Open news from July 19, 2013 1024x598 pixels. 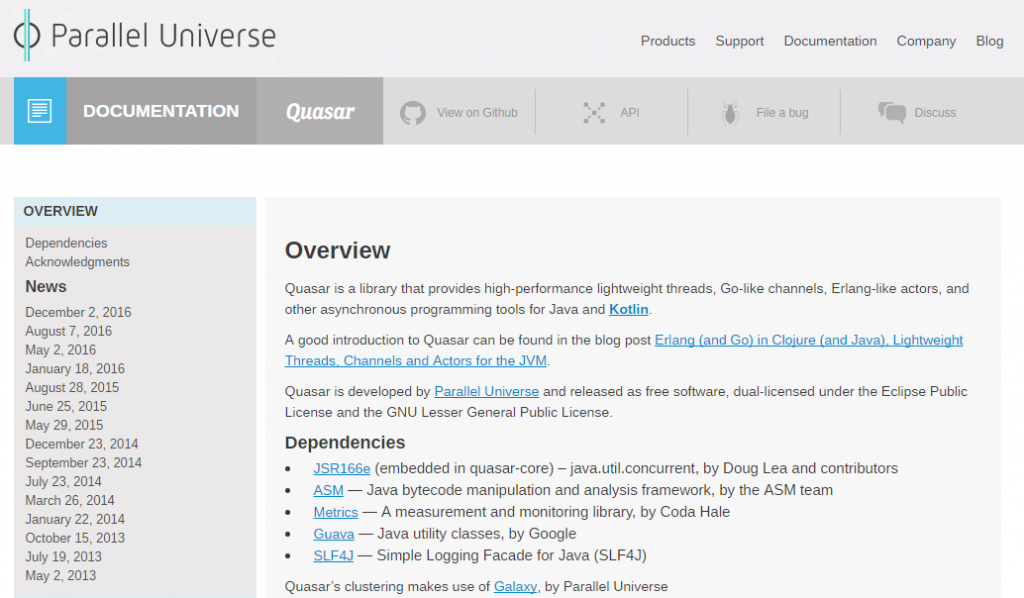point(63,557)
